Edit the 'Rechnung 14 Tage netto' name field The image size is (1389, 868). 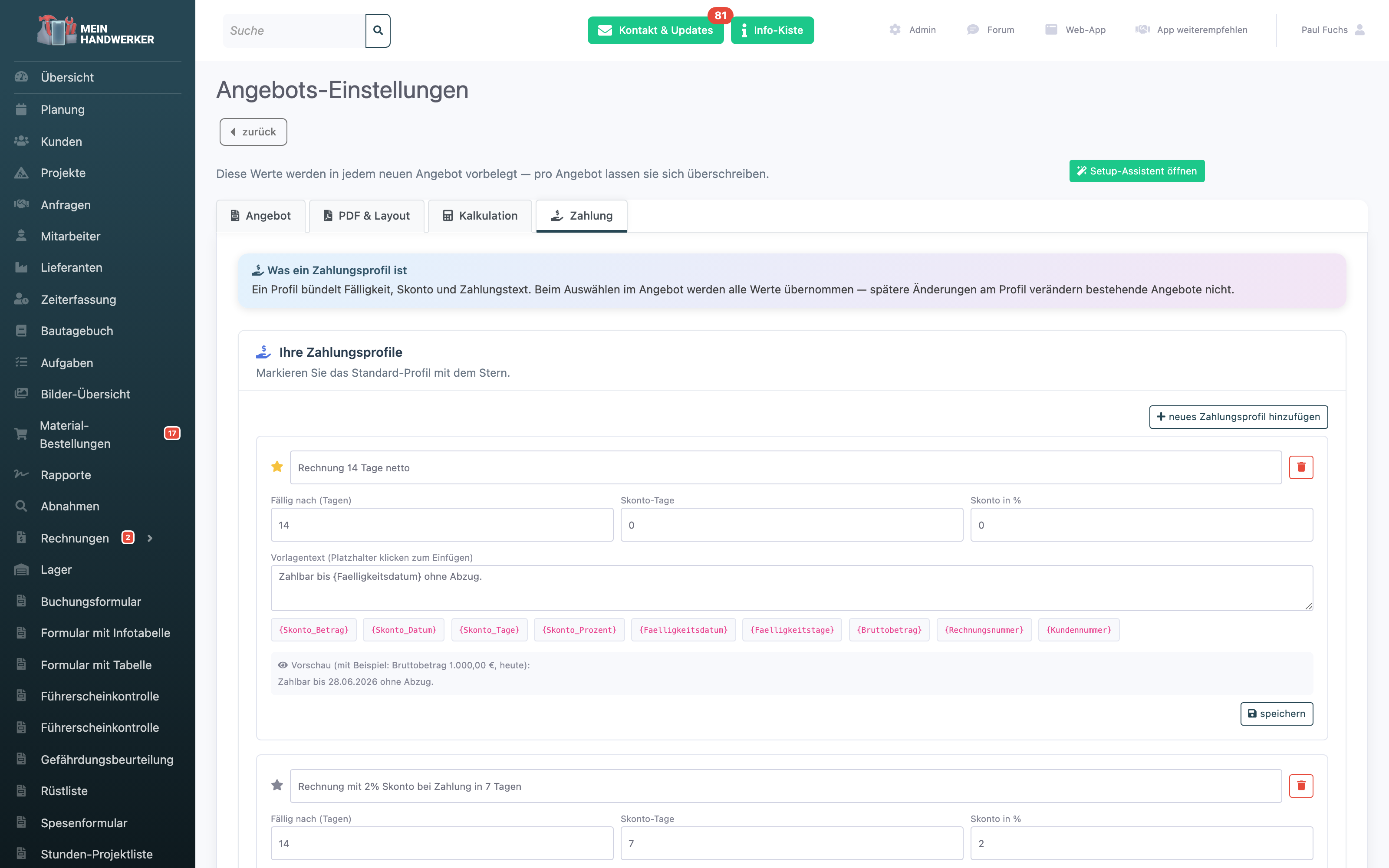point(786,467)
